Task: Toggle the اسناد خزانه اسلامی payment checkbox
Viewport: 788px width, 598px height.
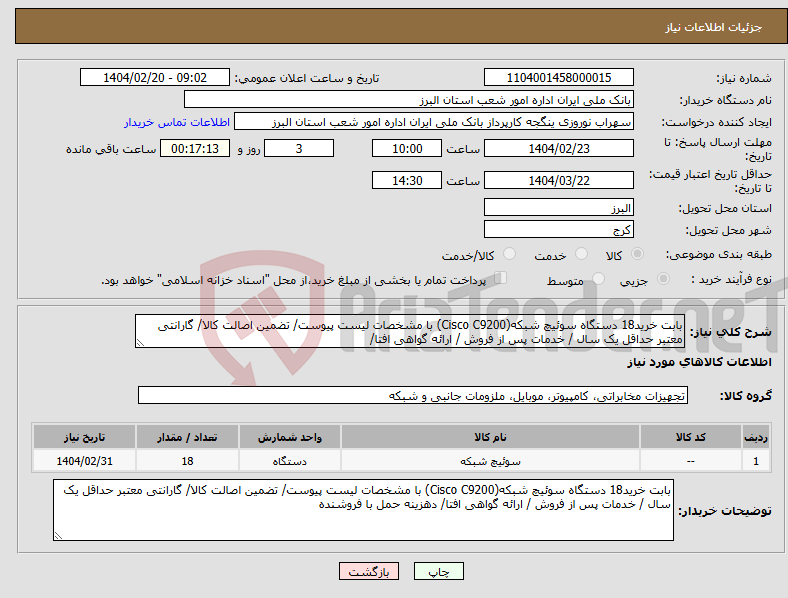Action: 501,278
